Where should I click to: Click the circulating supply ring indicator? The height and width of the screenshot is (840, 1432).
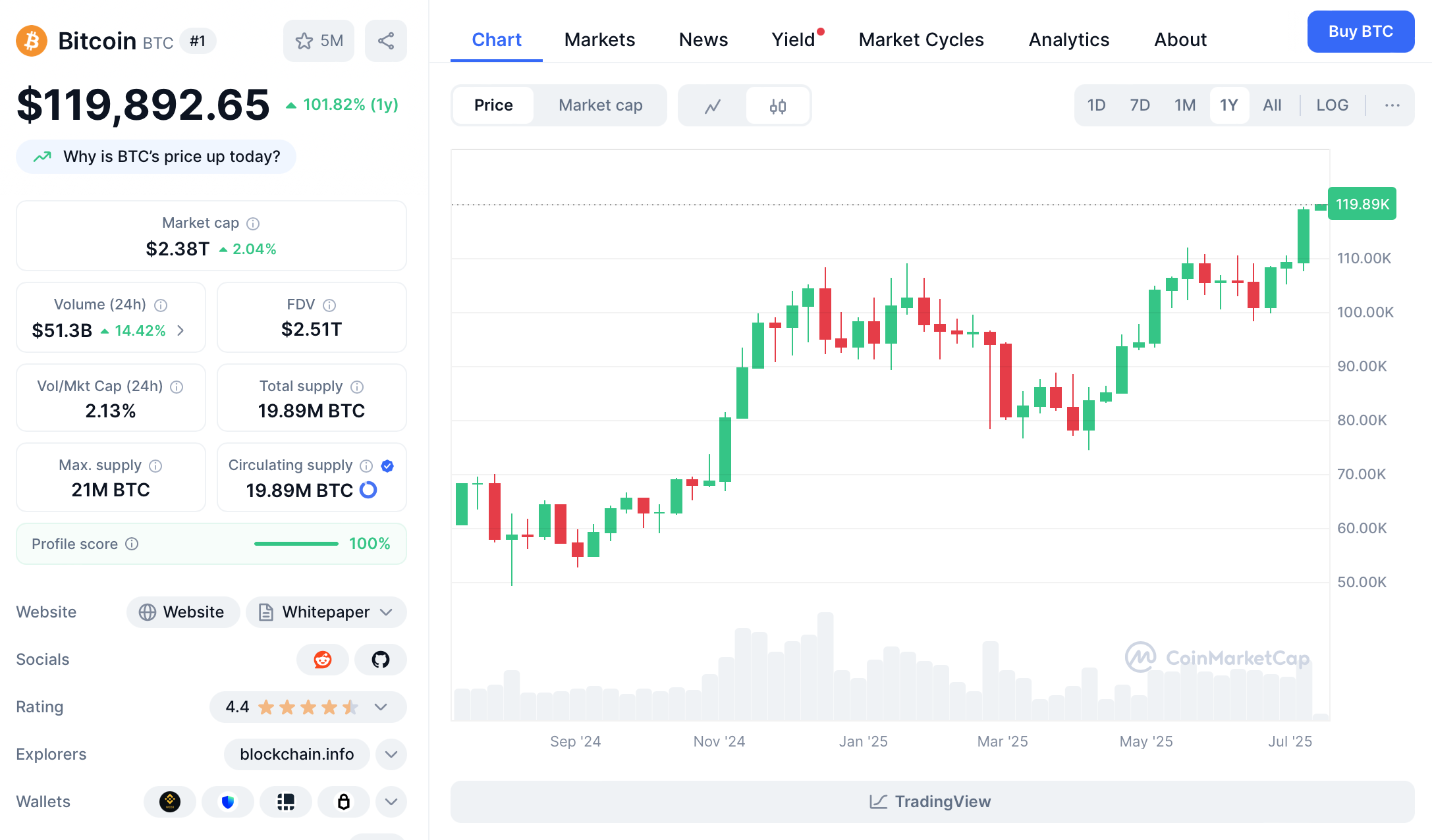click(x=368, y=490)
